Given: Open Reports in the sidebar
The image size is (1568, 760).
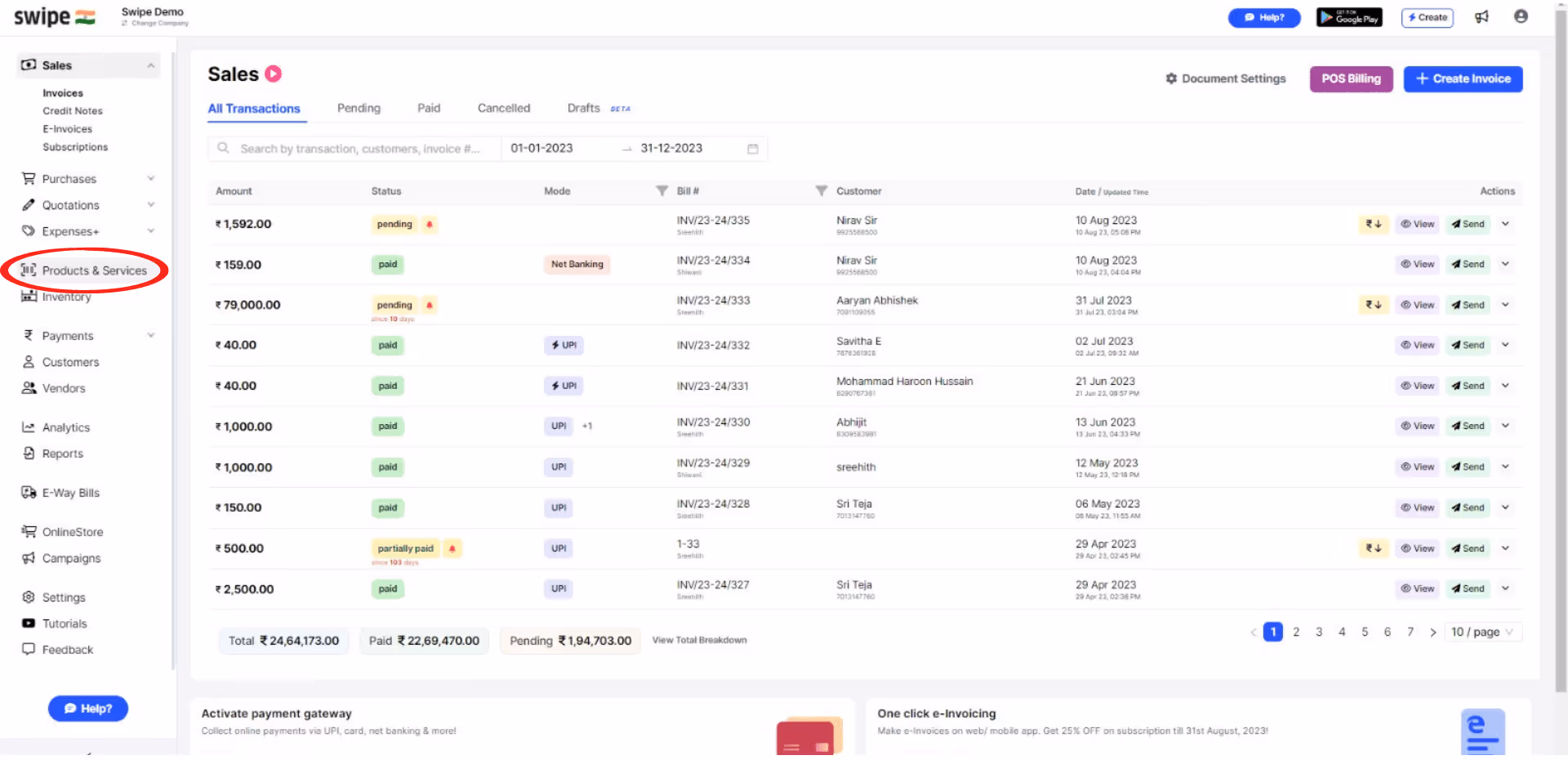Looking at the screenshot, I should pos(52,454).
